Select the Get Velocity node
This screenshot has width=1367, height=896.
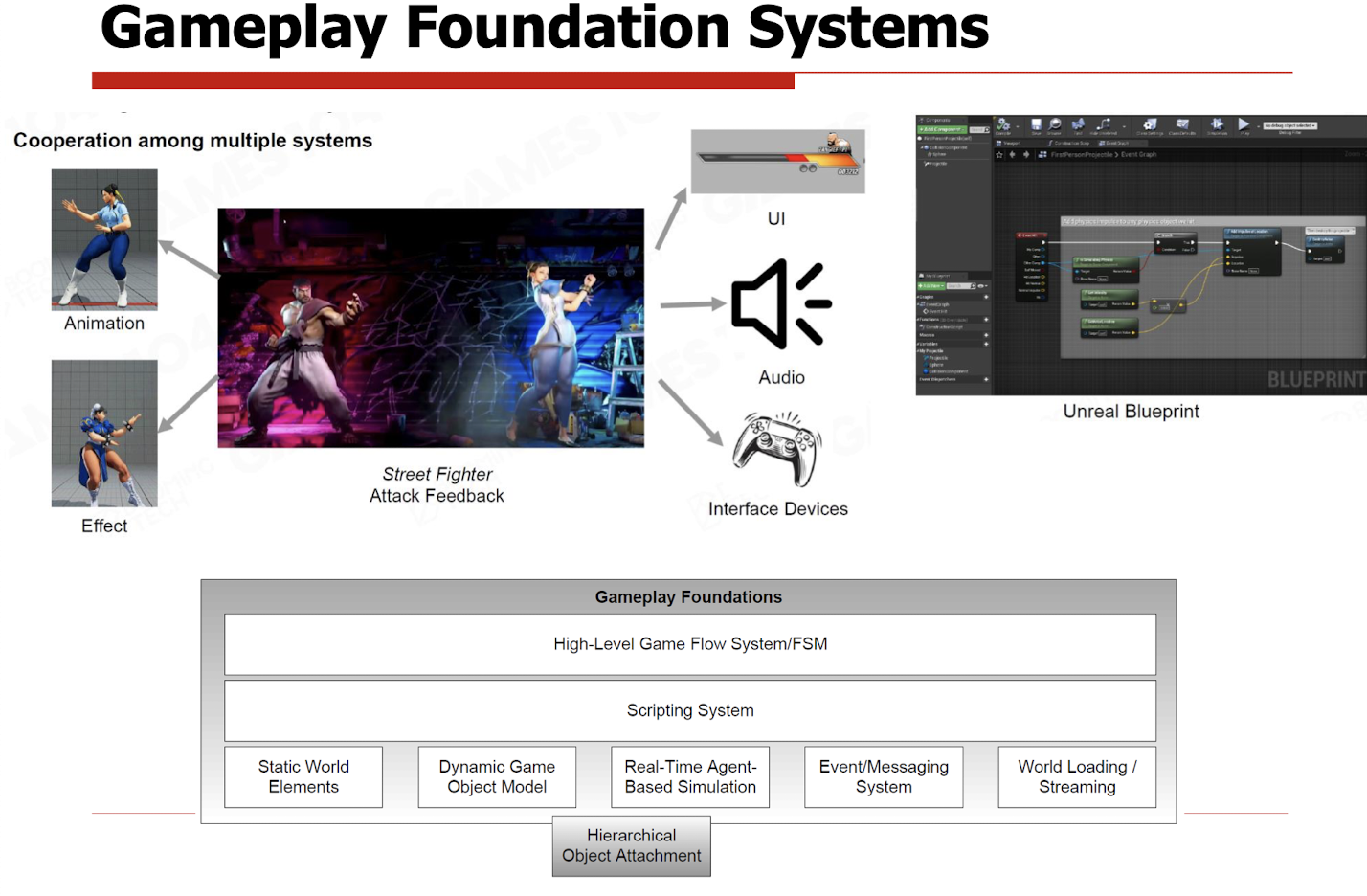[1109, 300]
